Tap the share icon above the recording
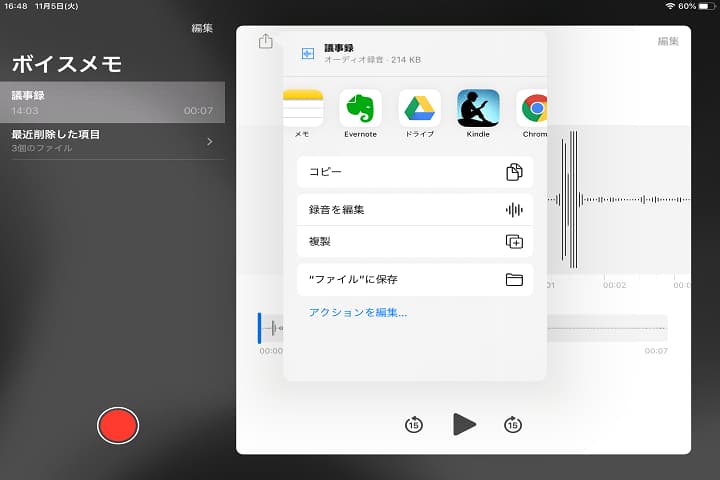The width and height of the screenshot is (720, 480). 265,41
